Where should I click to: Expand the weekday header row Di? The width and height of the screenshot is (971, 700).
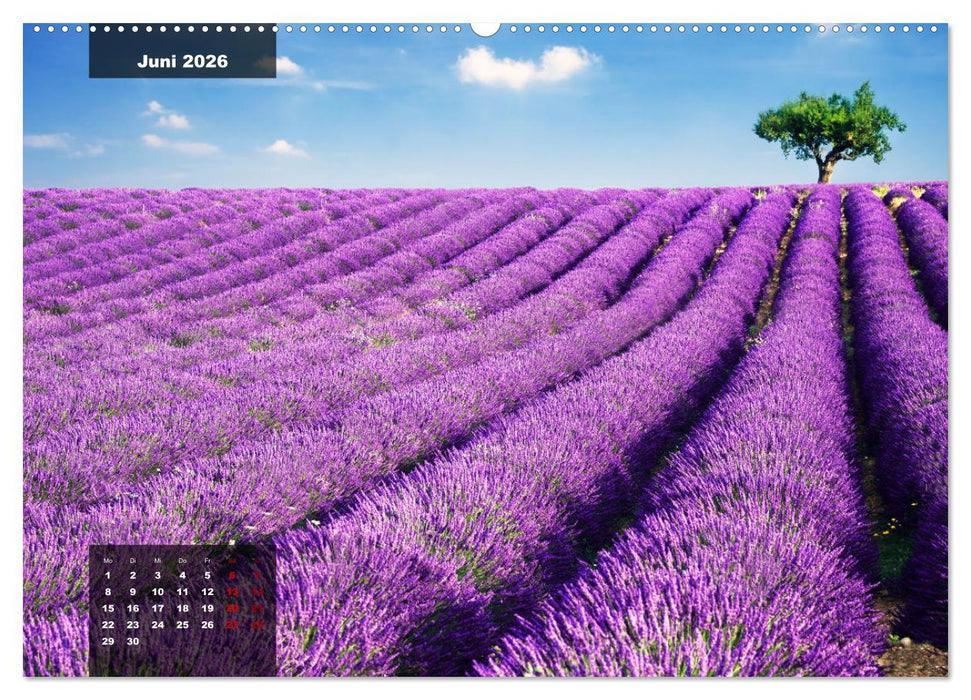132,560
